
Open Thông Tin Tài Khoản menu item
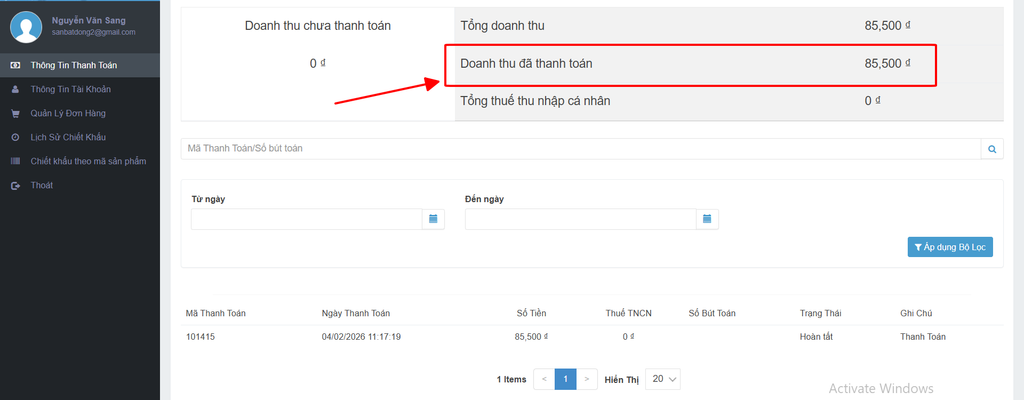(x=70, y=89)
